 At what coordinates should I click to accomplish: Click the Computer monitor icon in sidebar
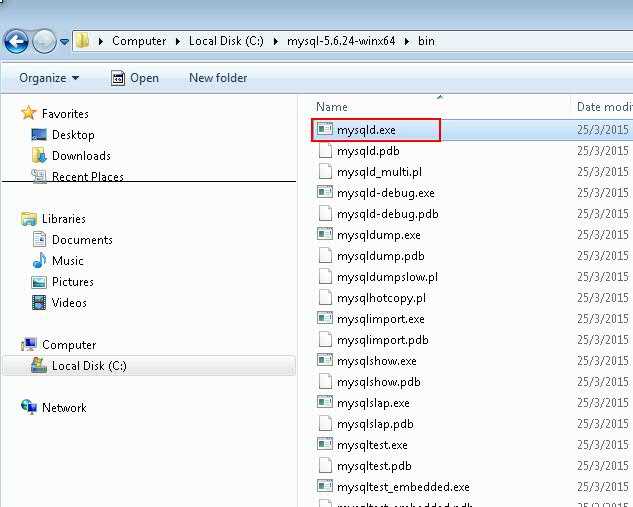(29, 344)
